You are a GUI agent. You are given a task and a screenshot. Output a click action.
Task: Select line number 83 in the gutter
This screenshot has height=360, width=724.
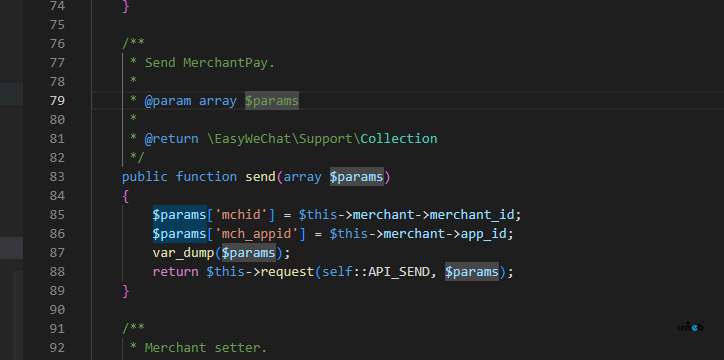tap(57, 177)
